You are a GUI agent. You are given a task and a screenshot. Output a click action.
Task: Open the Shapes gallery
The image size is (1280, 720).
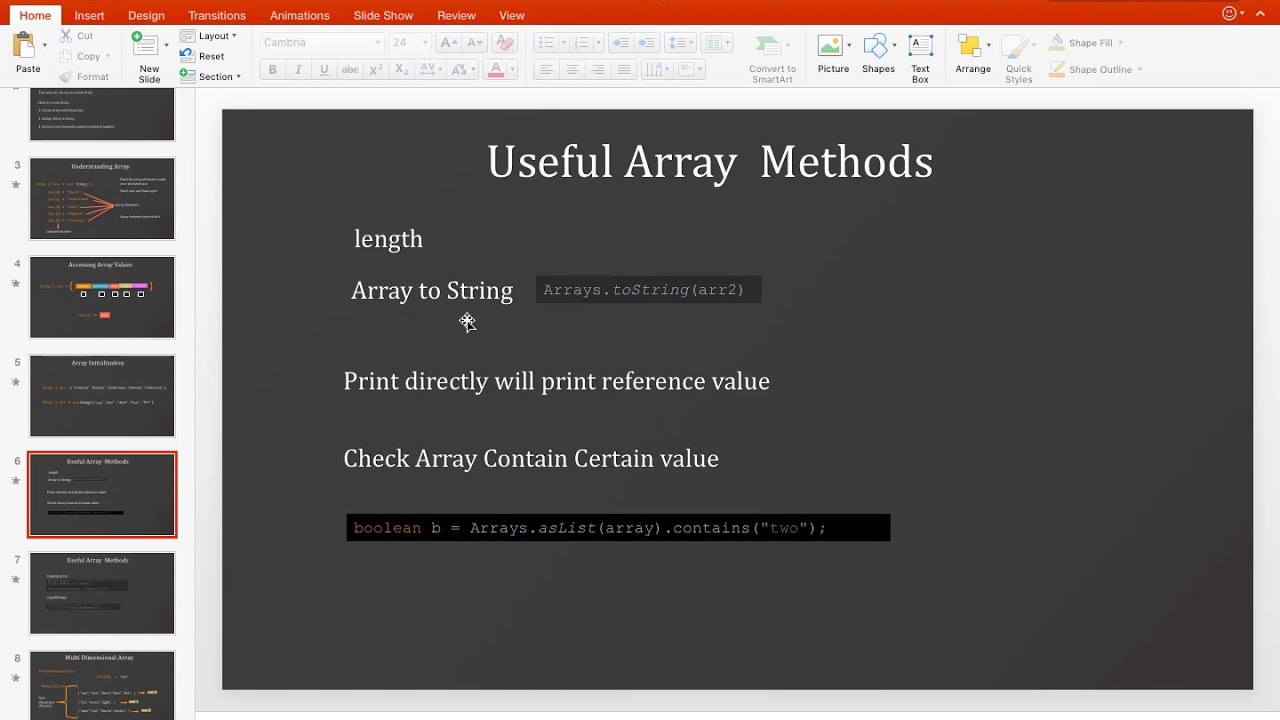(878, 54)
